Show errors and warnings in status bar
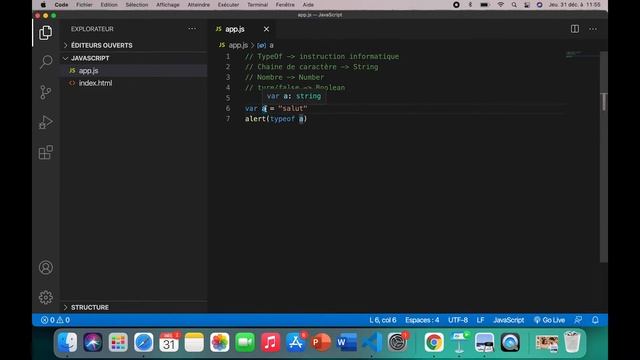Viewport: 640px width, 360px height. [55, 320]
